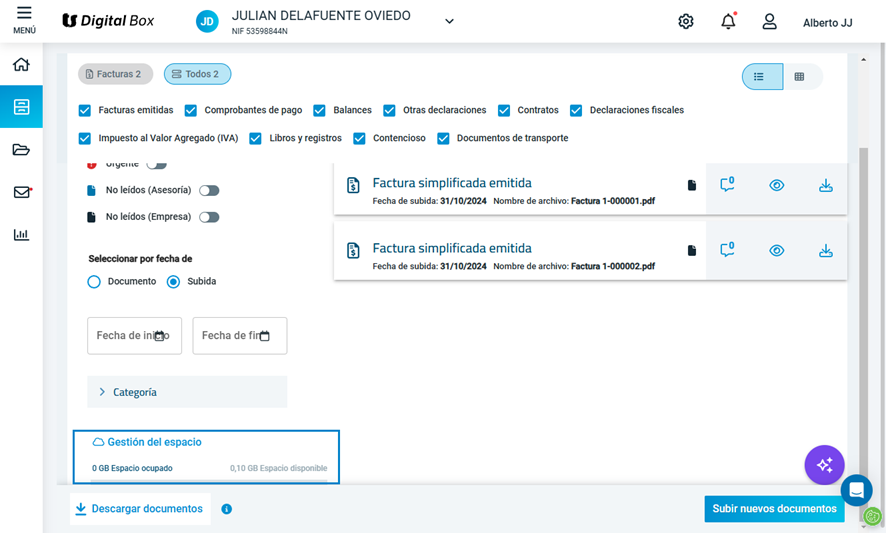Go to home icon in sidebar

coord(21,64)
